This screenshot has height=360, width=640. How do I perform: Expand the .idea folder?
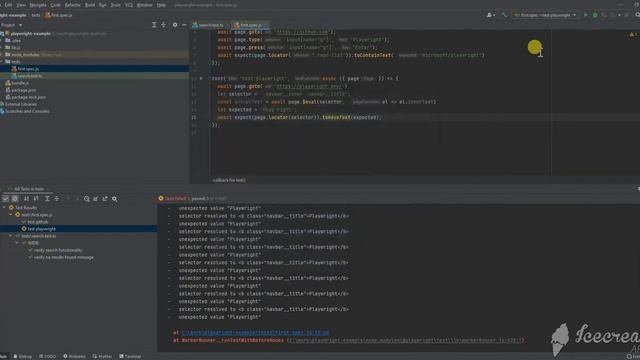[x=2, y=40]
